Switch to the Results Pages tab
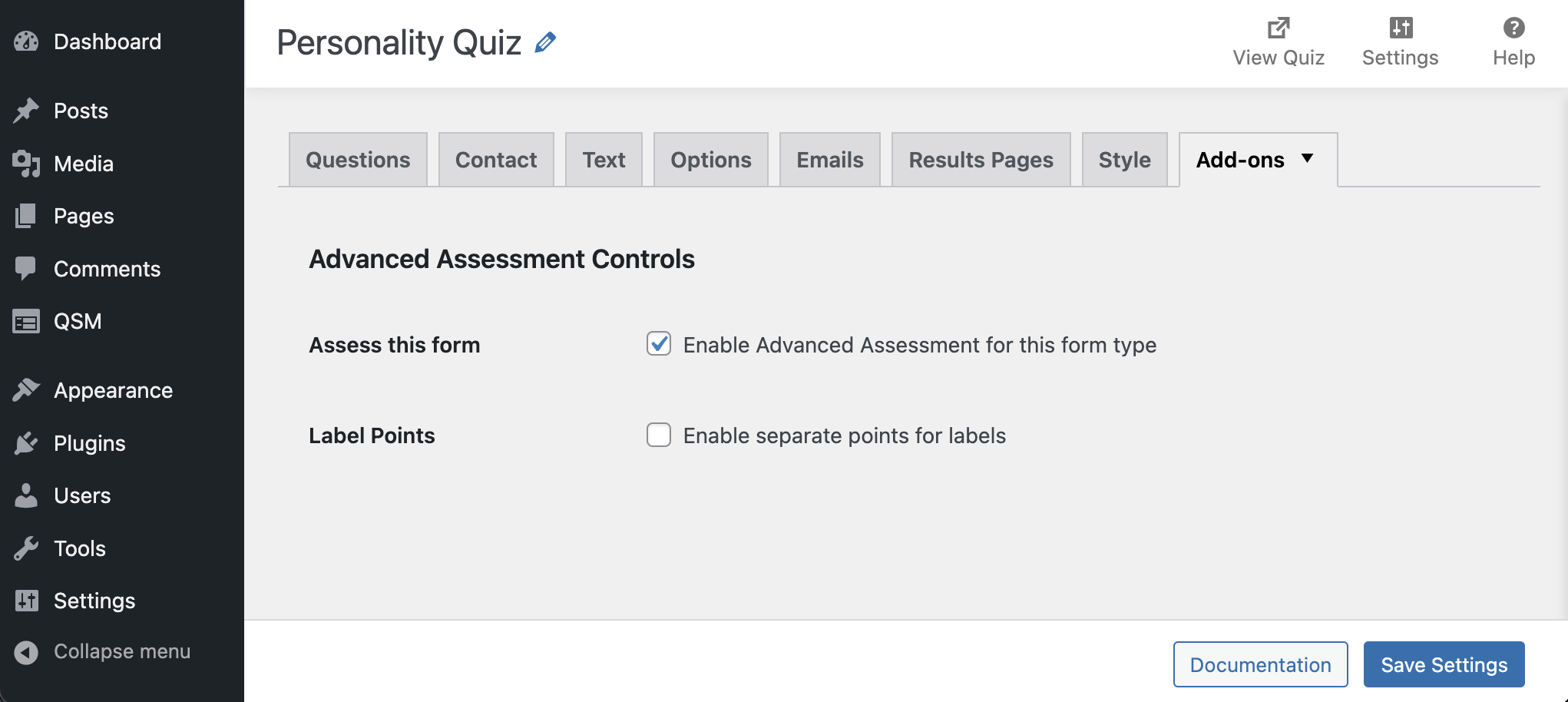The height and width of the screenshot is (702, 1568). 981,160
